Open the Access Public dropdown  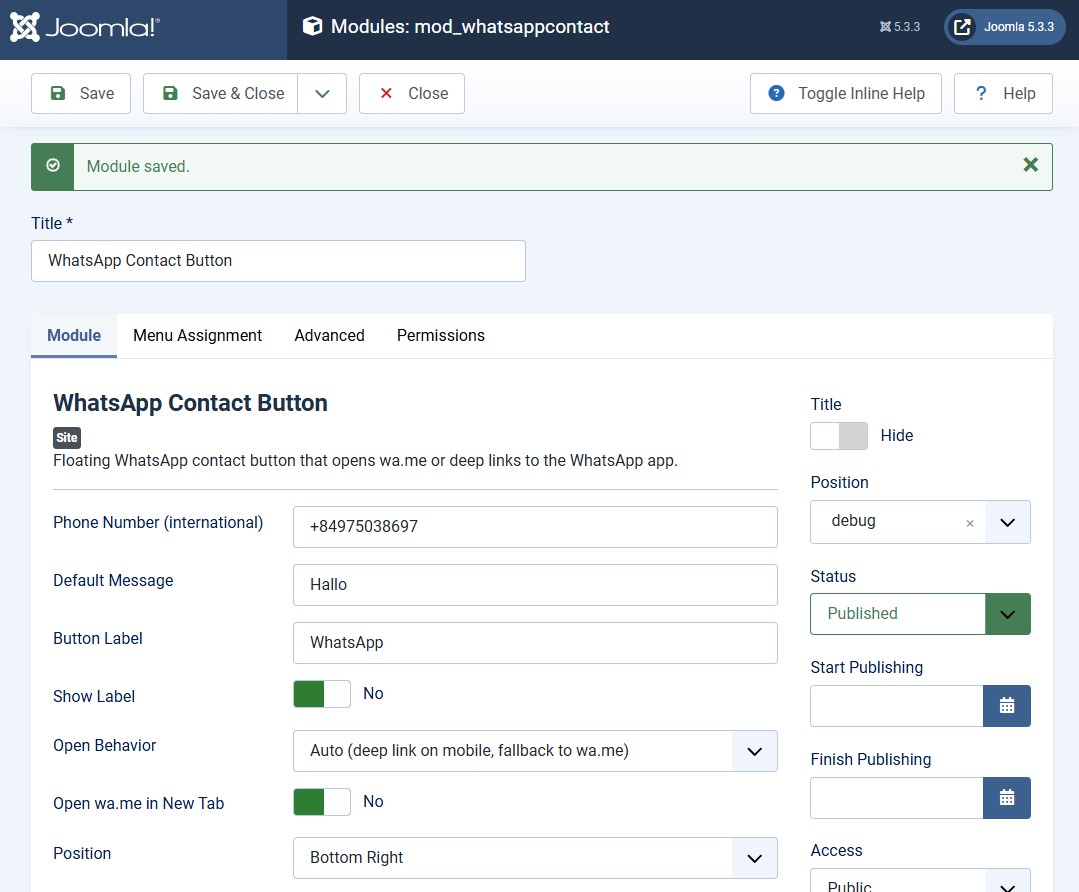coord(921,880)
